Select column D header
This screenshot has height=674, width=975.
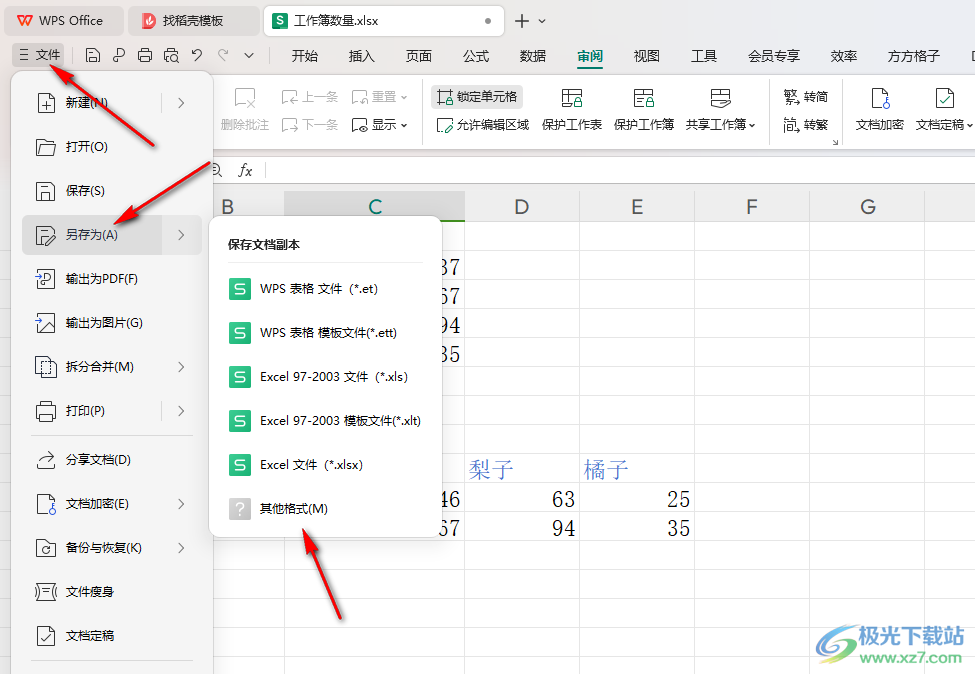coord(522,206)
